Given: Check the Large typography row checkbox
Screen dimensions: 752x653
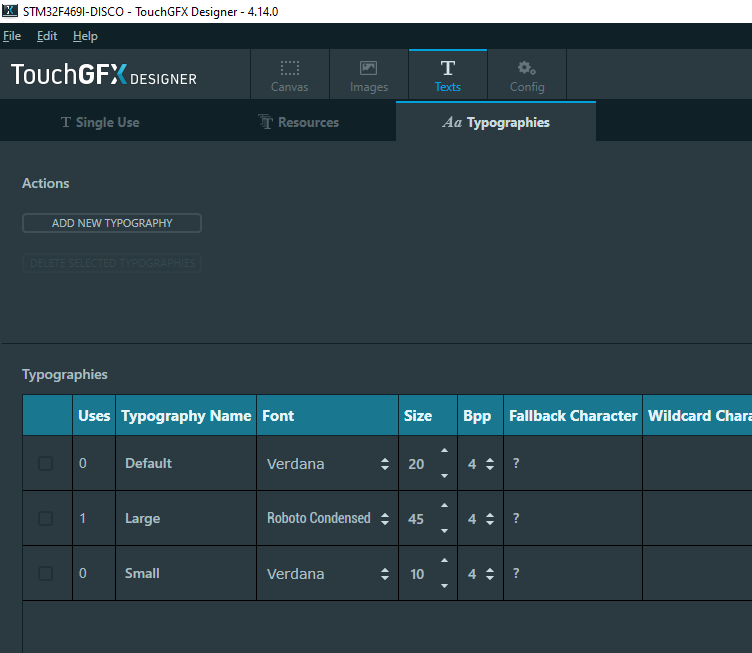Looking at the screenshot, I should coord(46,518).
